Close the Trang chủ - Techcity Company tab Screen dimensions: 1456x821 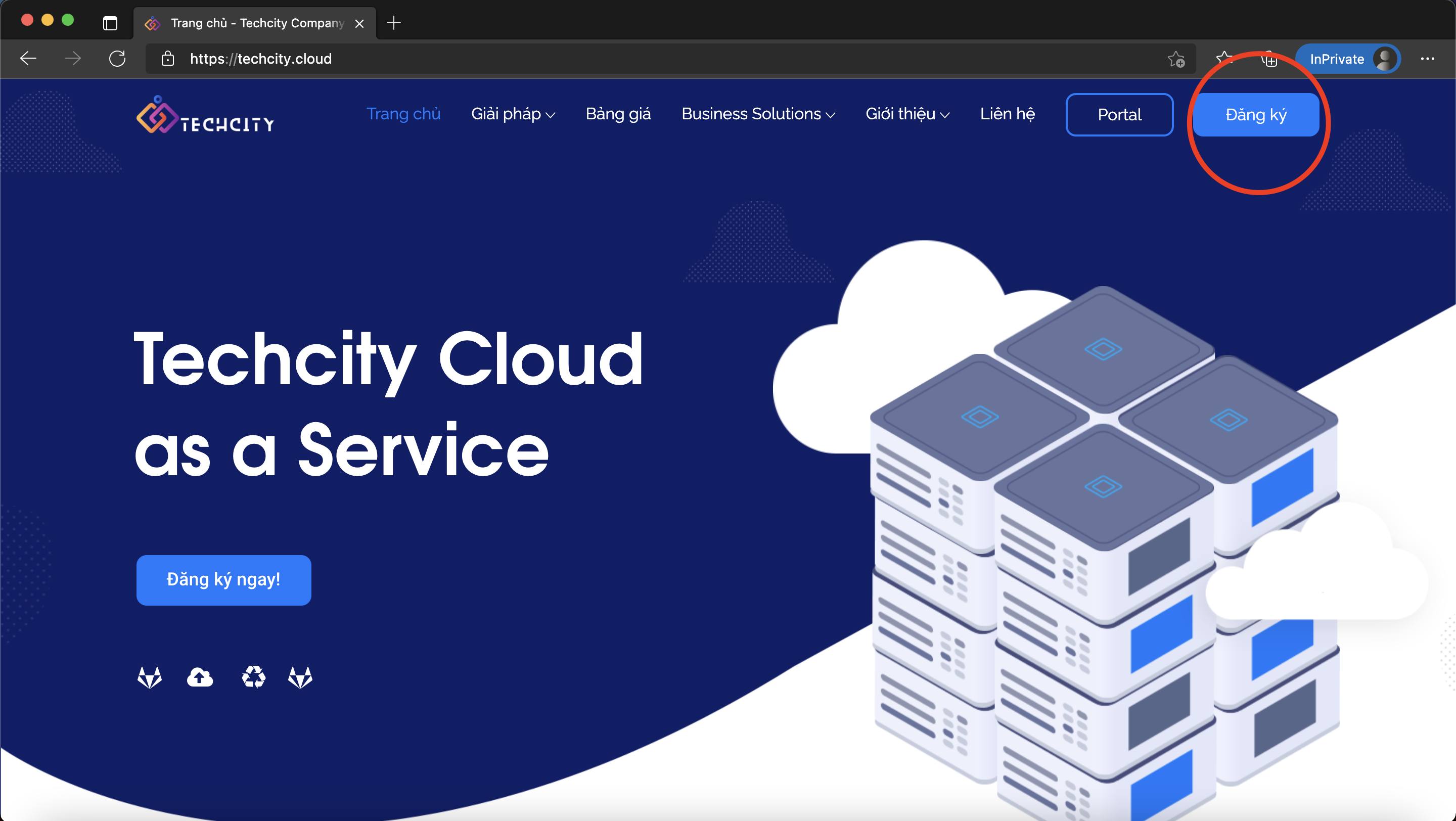(x=359, y=23)
